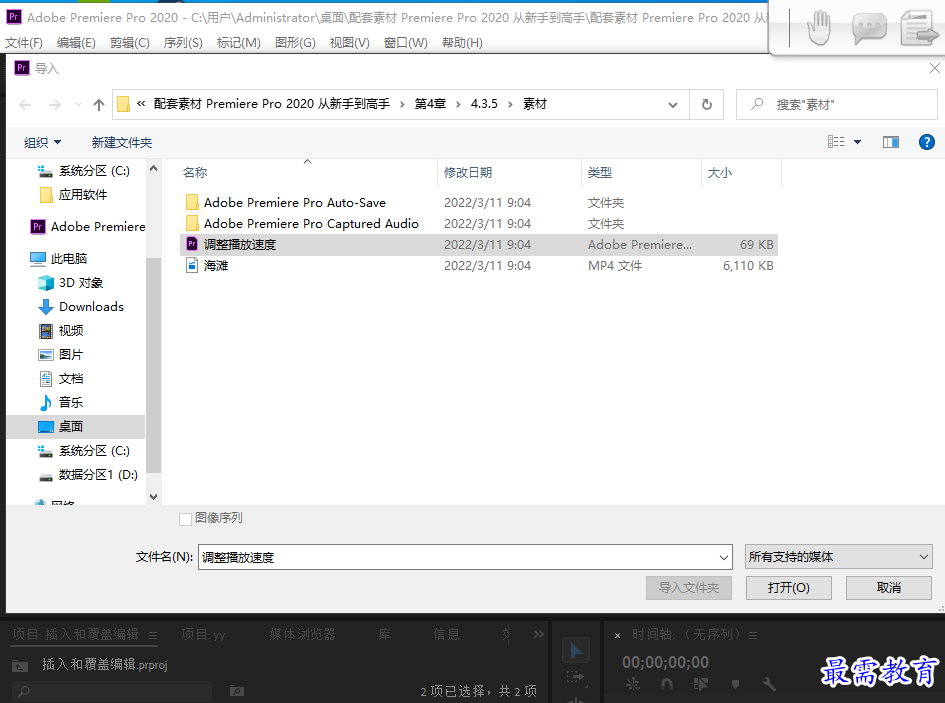Change the file view layout icon
The image size is (945, 703).
coord(836,142)
